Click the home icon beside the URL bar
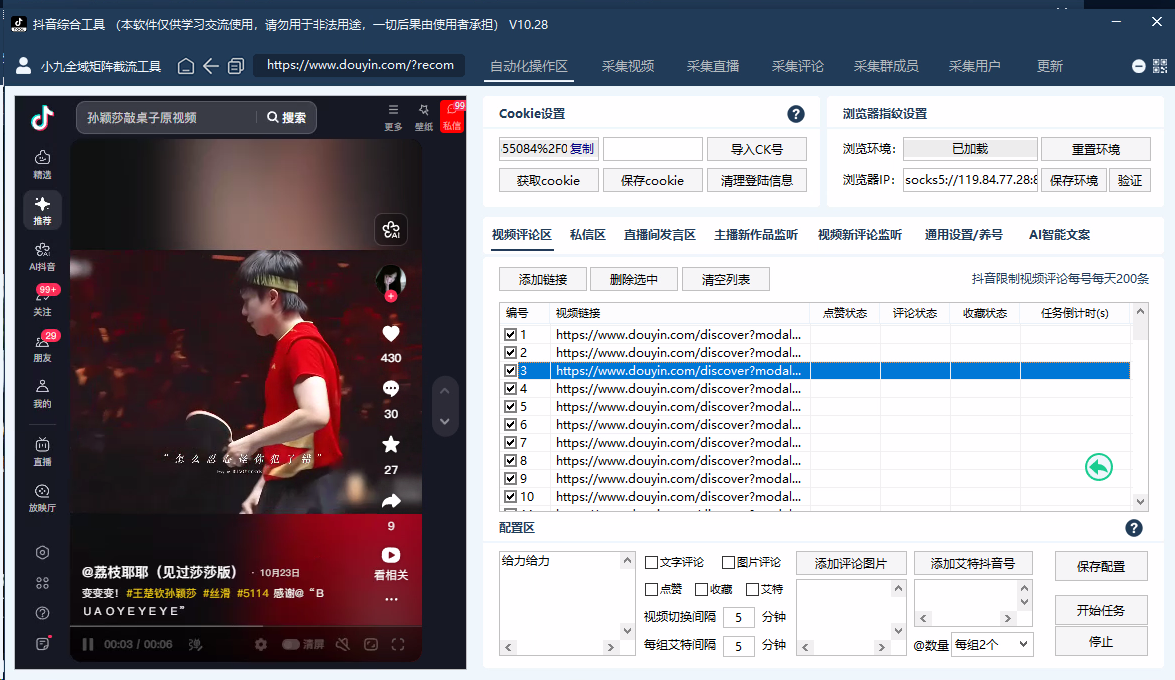 [x=186, y=66]
